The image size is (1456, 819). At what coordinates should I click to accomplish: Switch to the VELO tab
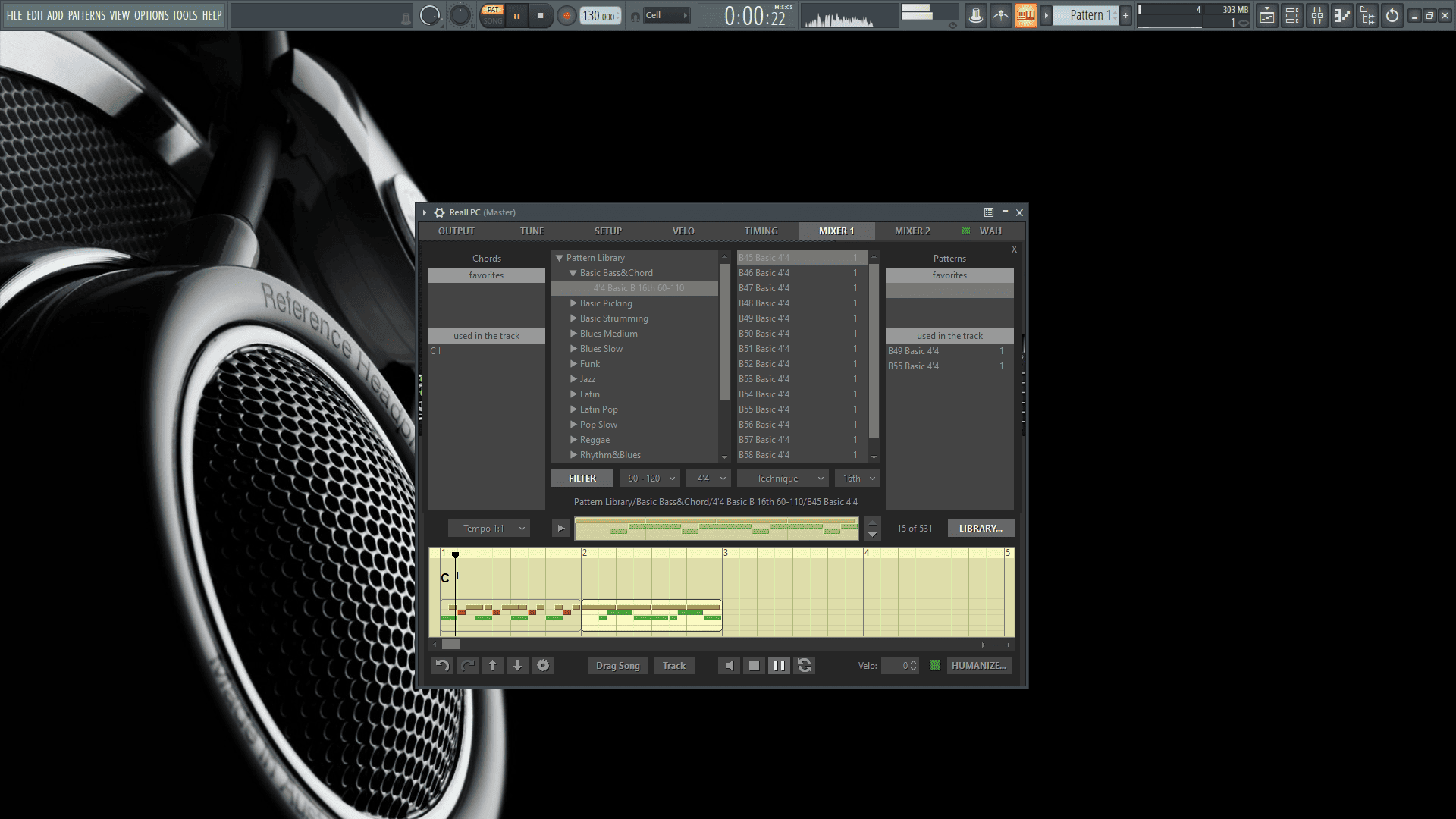click(x=683, y=231)
